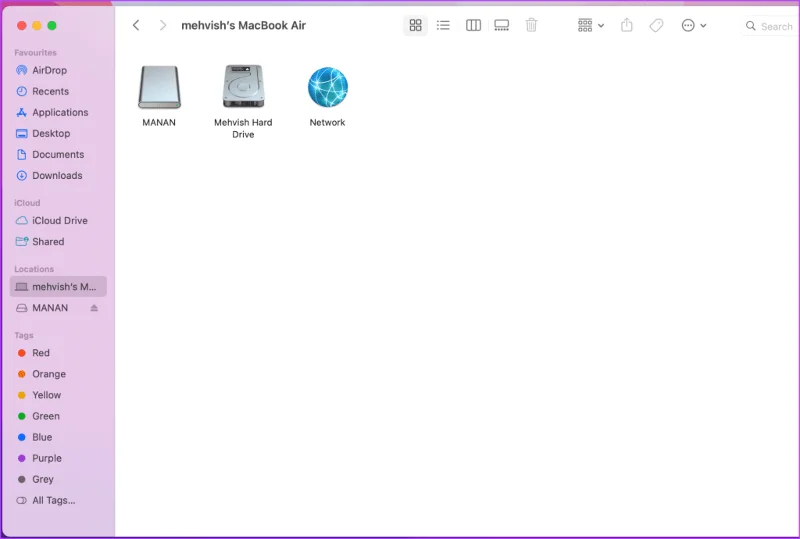Select the Mehvish Hard Drive icon

click(x=243, y=86)
